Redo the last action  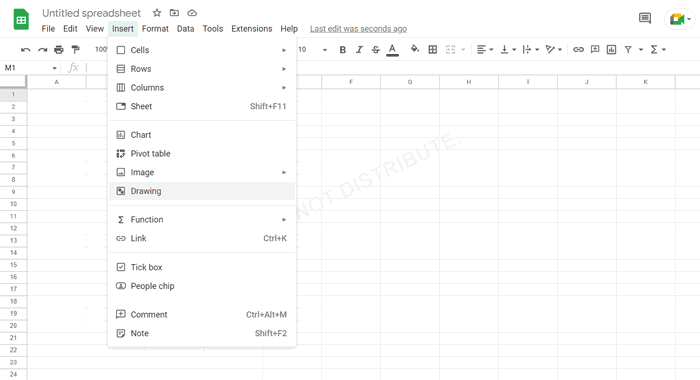click(42, 50)
